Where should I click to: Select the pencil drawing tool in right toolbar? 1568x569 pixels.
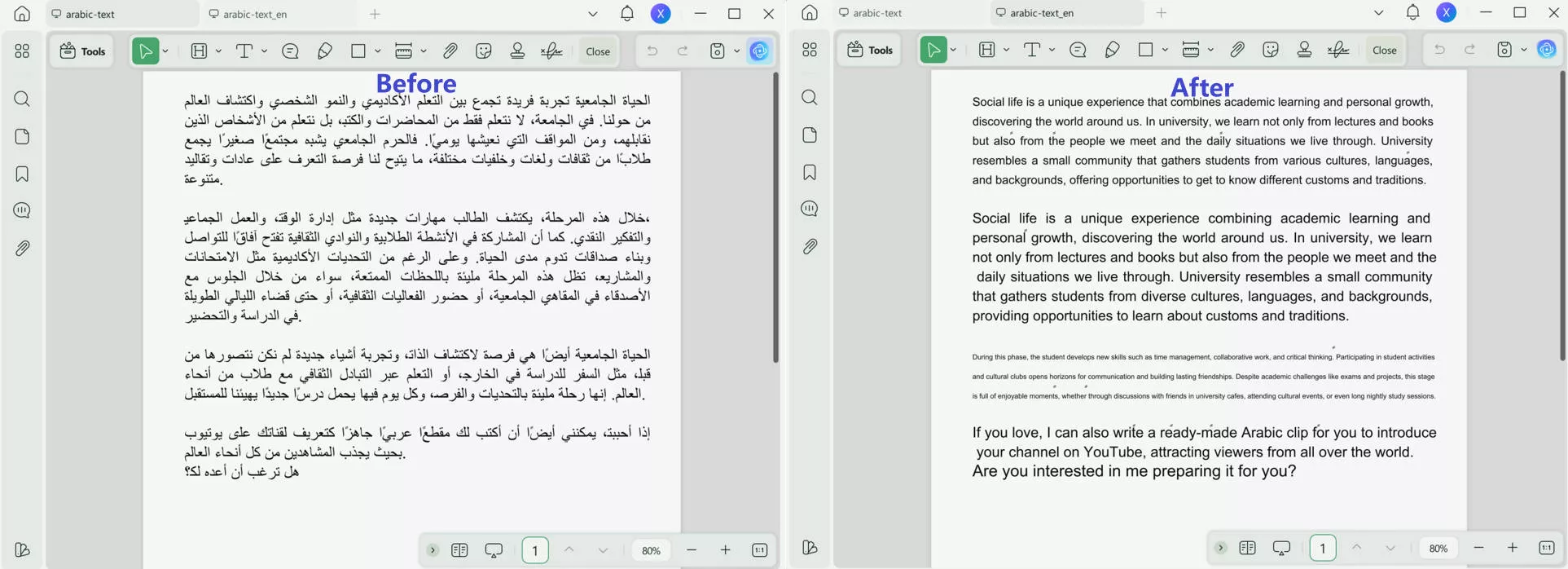click(x=1112, y=50)
